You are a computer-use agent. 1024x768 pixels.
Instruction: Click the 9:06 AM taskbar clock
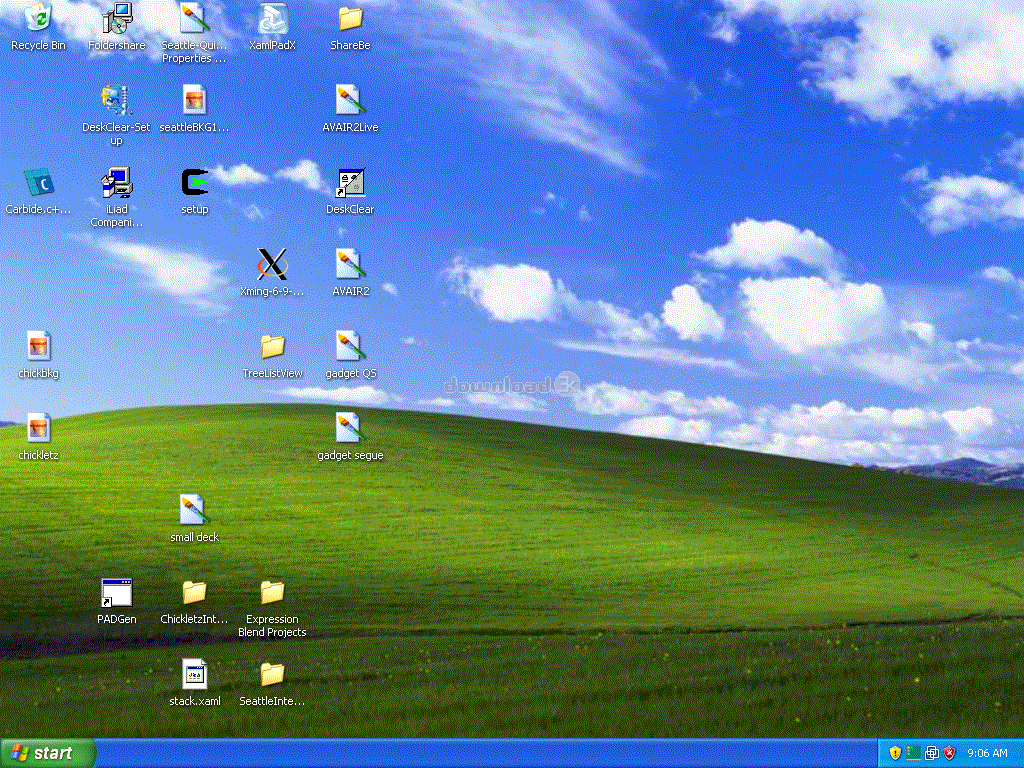click(987, 754)
